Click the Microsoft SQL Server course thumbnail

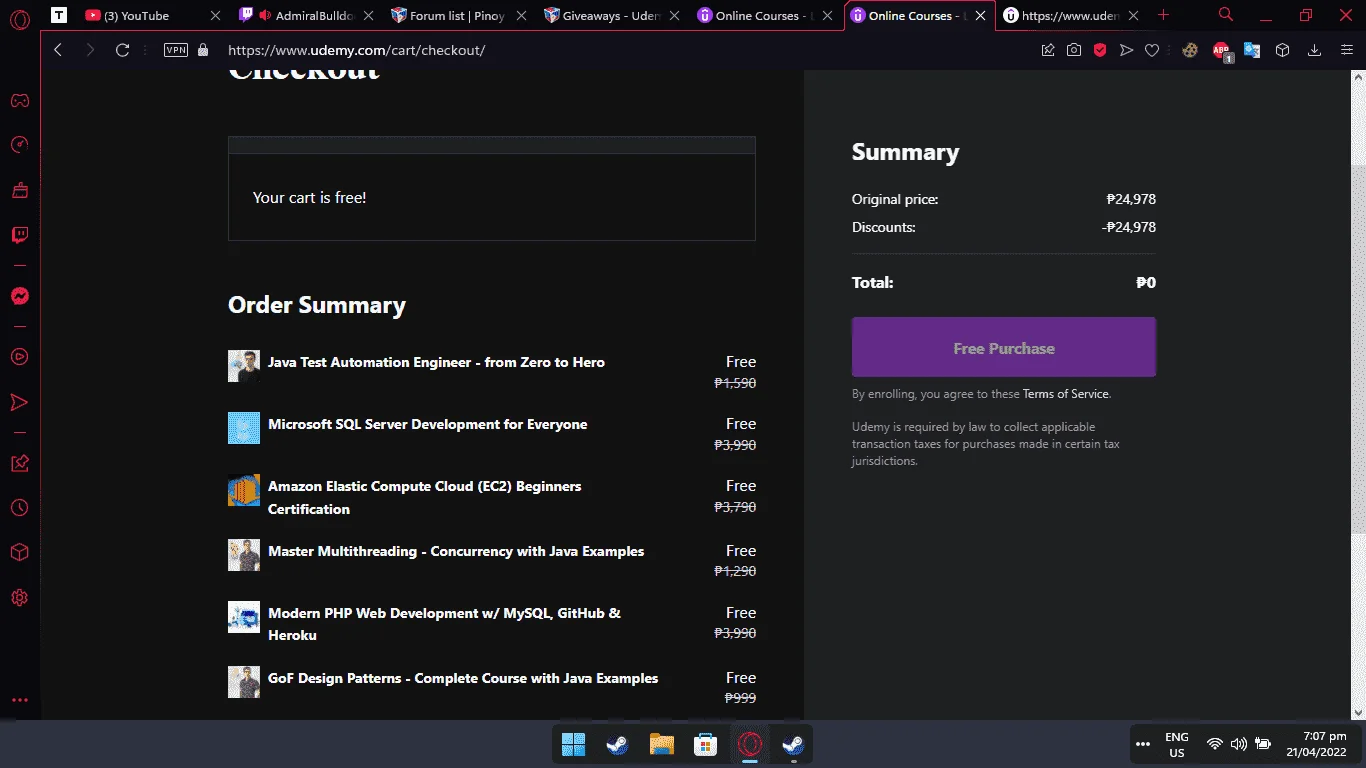[x=244, y=428]
